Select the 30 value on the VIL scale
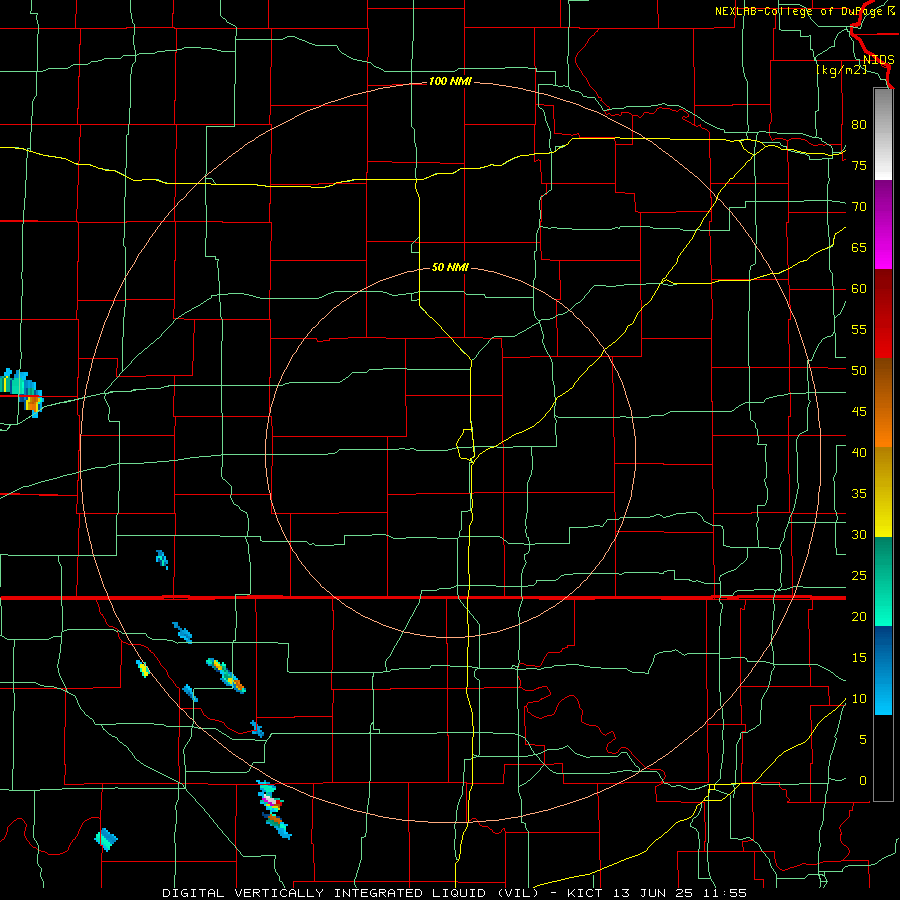 tap(859, 535)
